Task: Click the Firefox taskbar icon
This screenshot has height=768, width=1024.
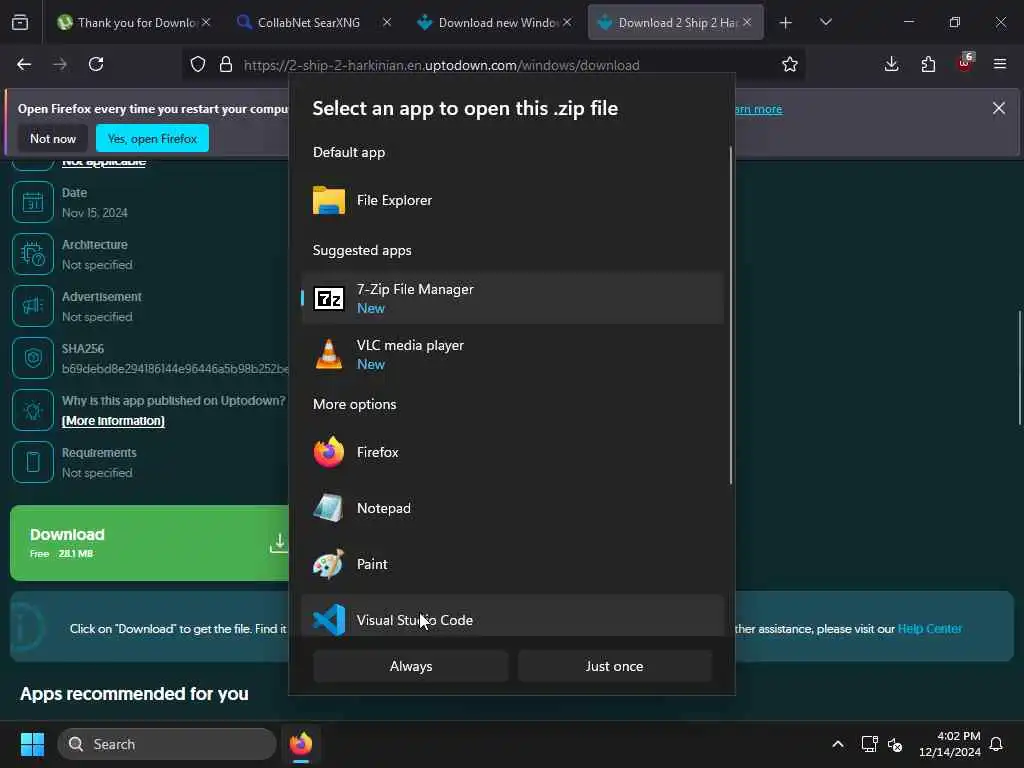Action: [300, 744]
